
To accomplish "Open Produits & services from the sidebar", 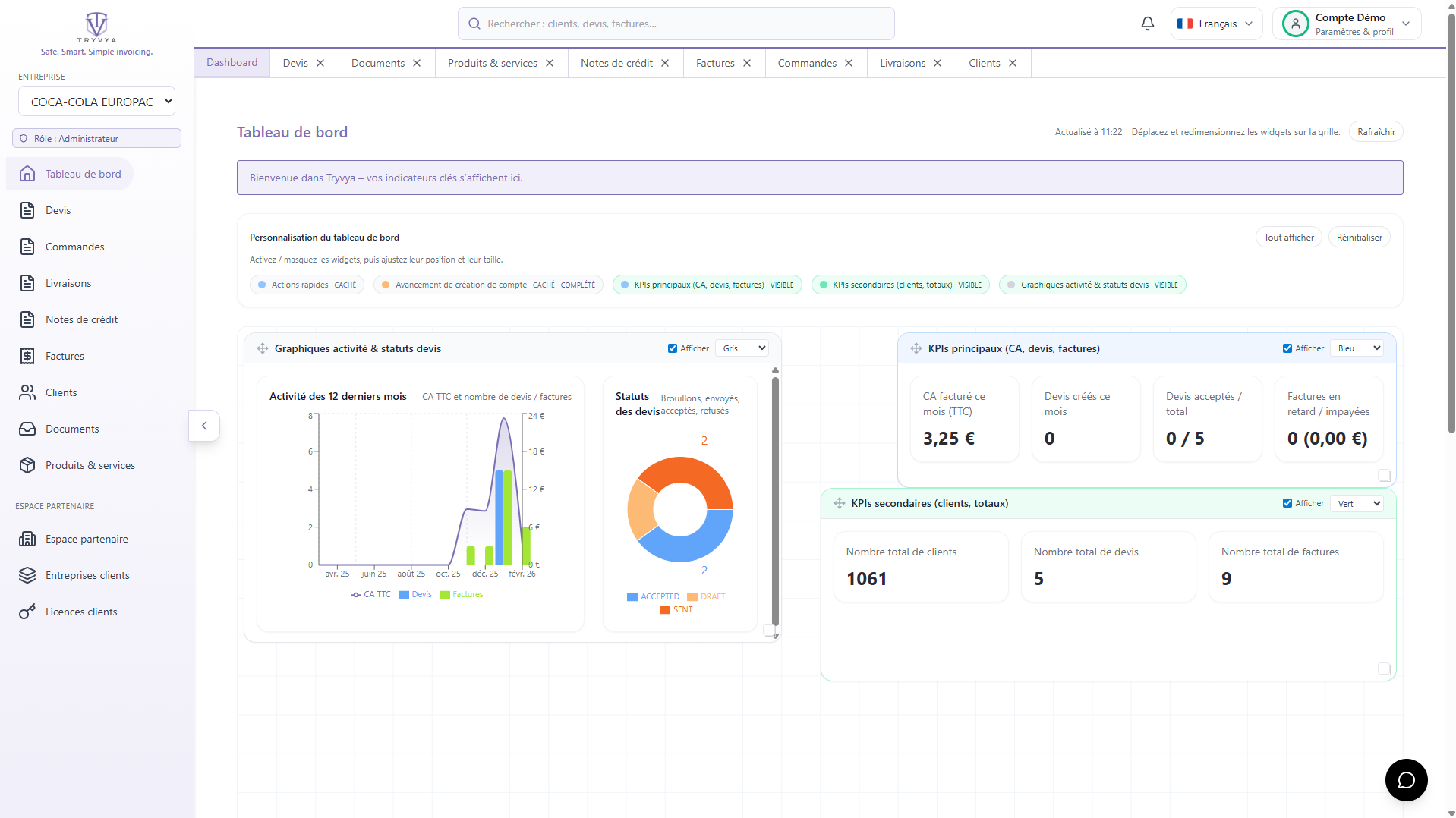I will click(90, 465).
